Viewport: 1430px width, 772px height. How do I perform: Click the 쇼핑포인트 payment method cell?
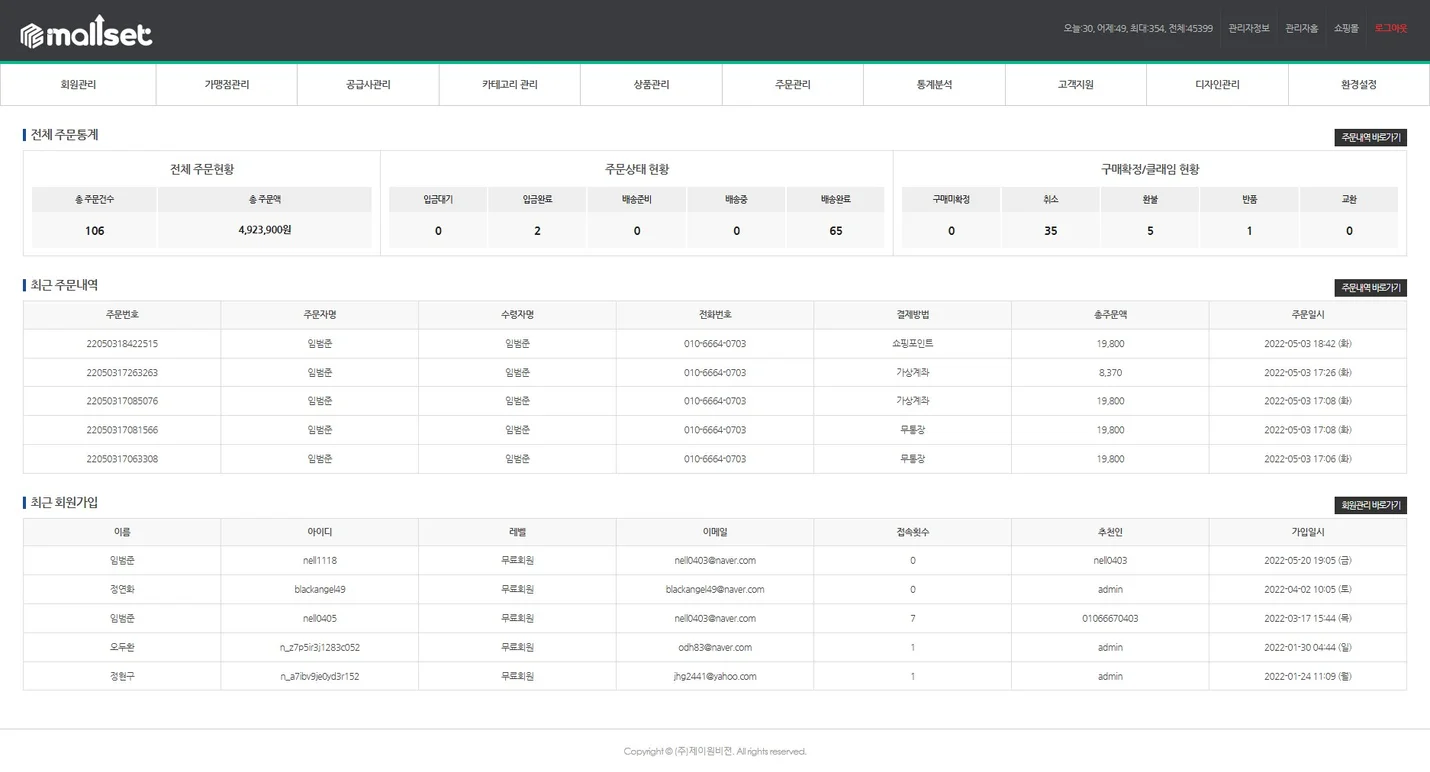point(913,344)
